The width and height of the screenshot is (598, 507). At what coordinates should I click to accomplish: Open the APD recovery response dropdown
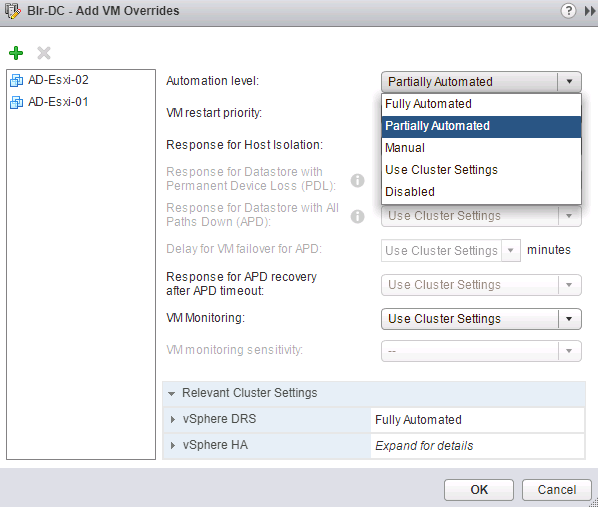(x=481, y=285)
